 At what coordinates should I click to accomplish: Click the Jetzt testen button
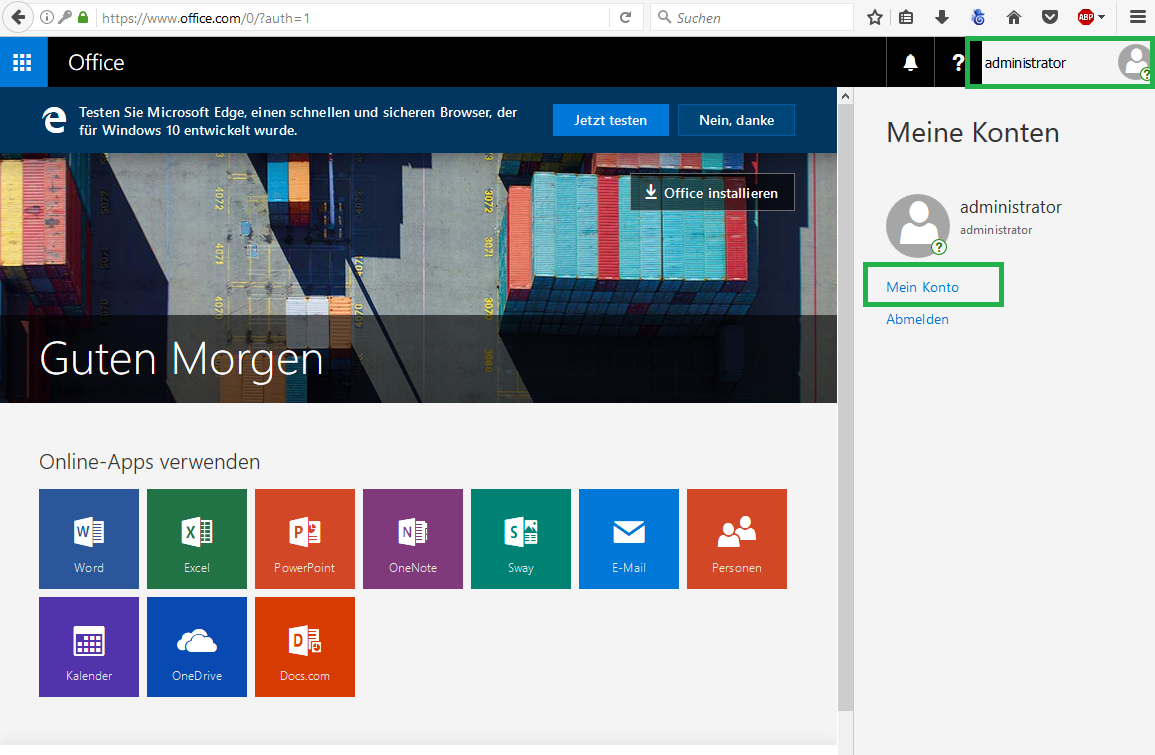click(610, 120)
